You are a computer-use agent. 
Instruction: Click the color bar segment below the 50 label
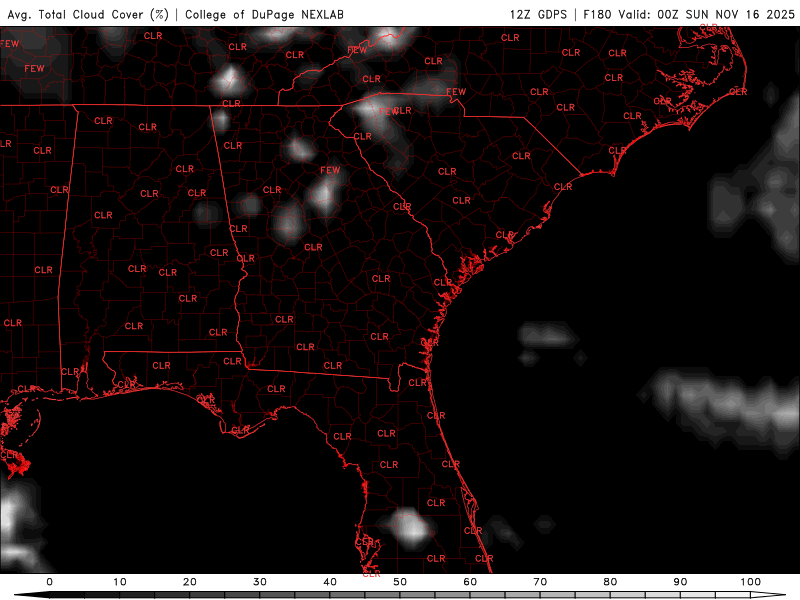click(417, 595)
